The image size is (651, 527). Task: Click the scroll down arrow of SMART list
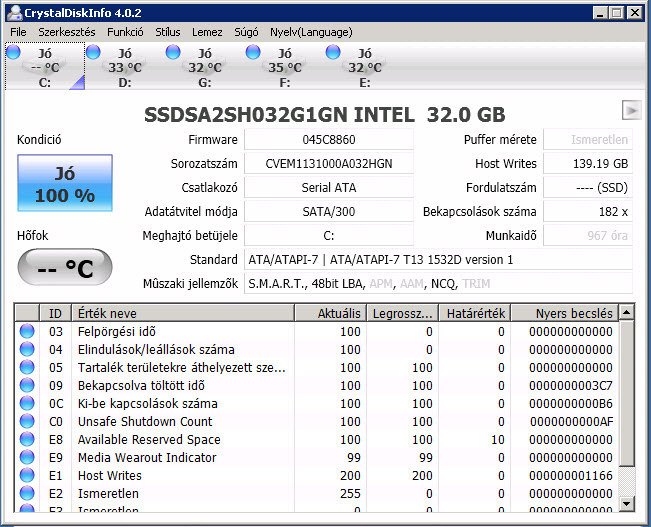coord(626,504)
